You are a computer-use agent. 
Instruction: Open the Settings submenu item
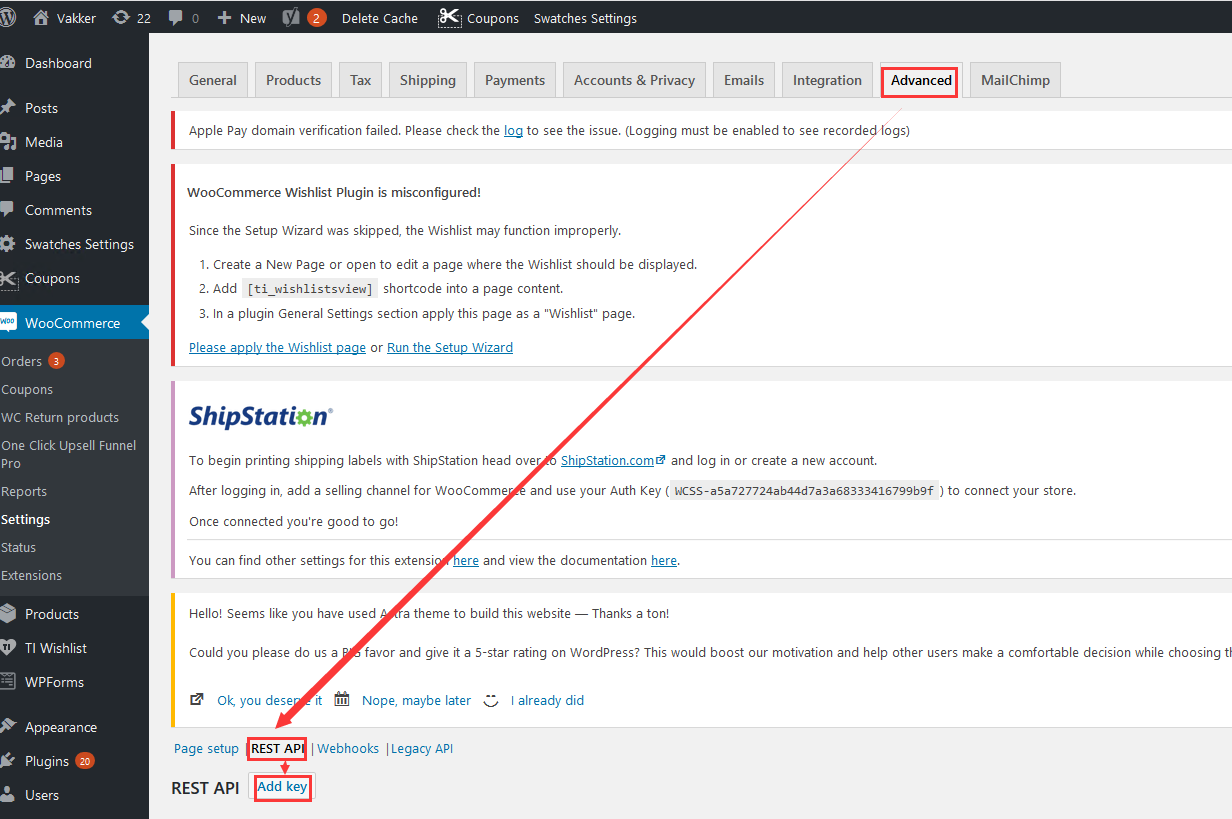[x=26, y=519]
